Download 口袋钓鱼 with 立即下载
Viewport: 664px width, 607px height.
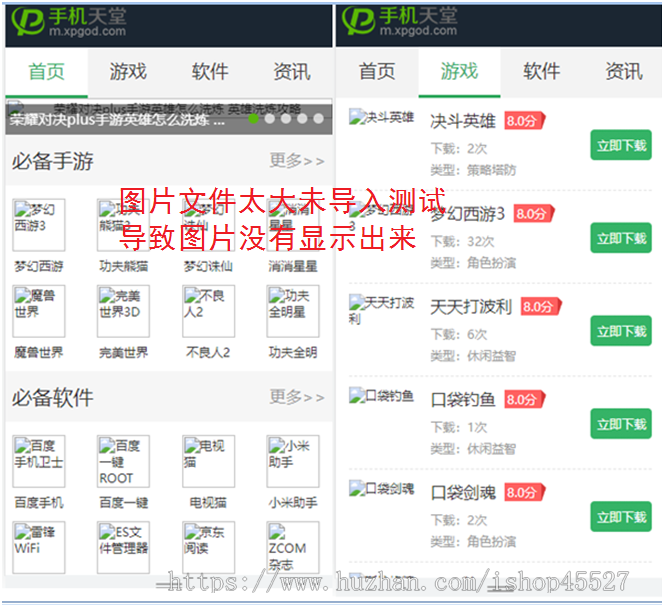621,424
